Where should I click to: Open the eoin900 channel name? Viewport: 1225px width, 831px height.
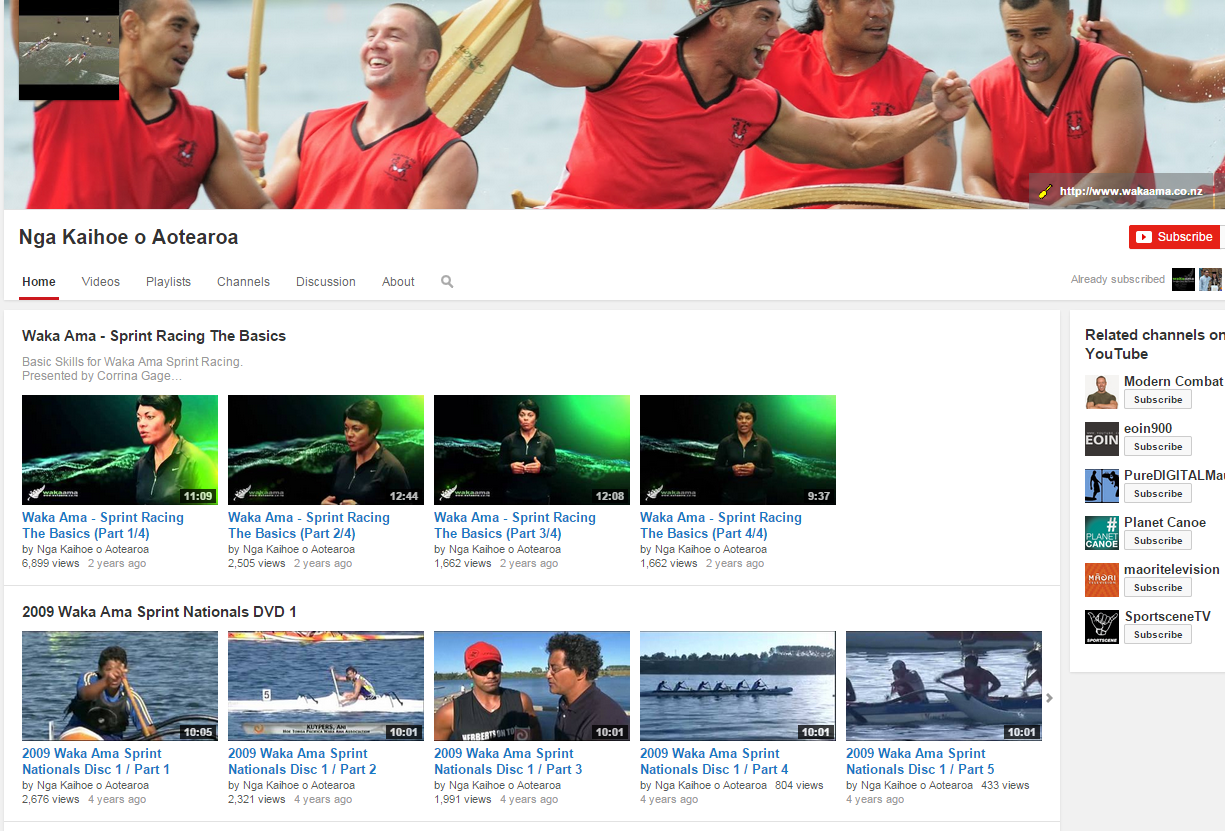click(1148, 428)
